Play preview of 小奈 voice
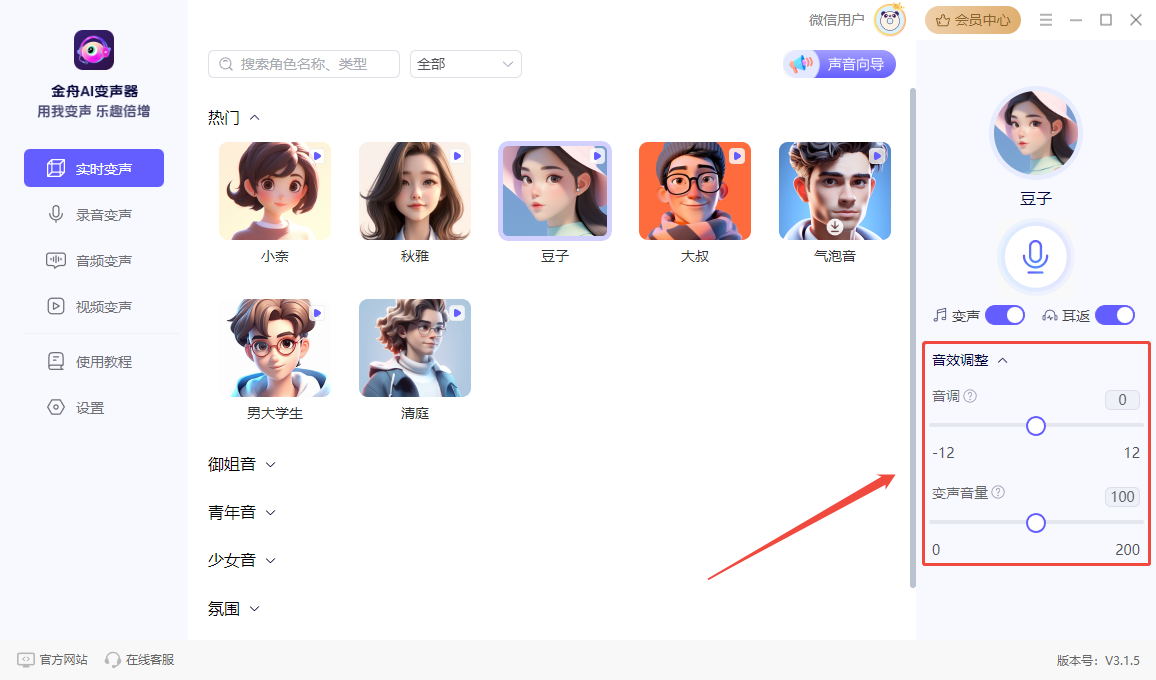1156x680 pixels. (317, 156)
